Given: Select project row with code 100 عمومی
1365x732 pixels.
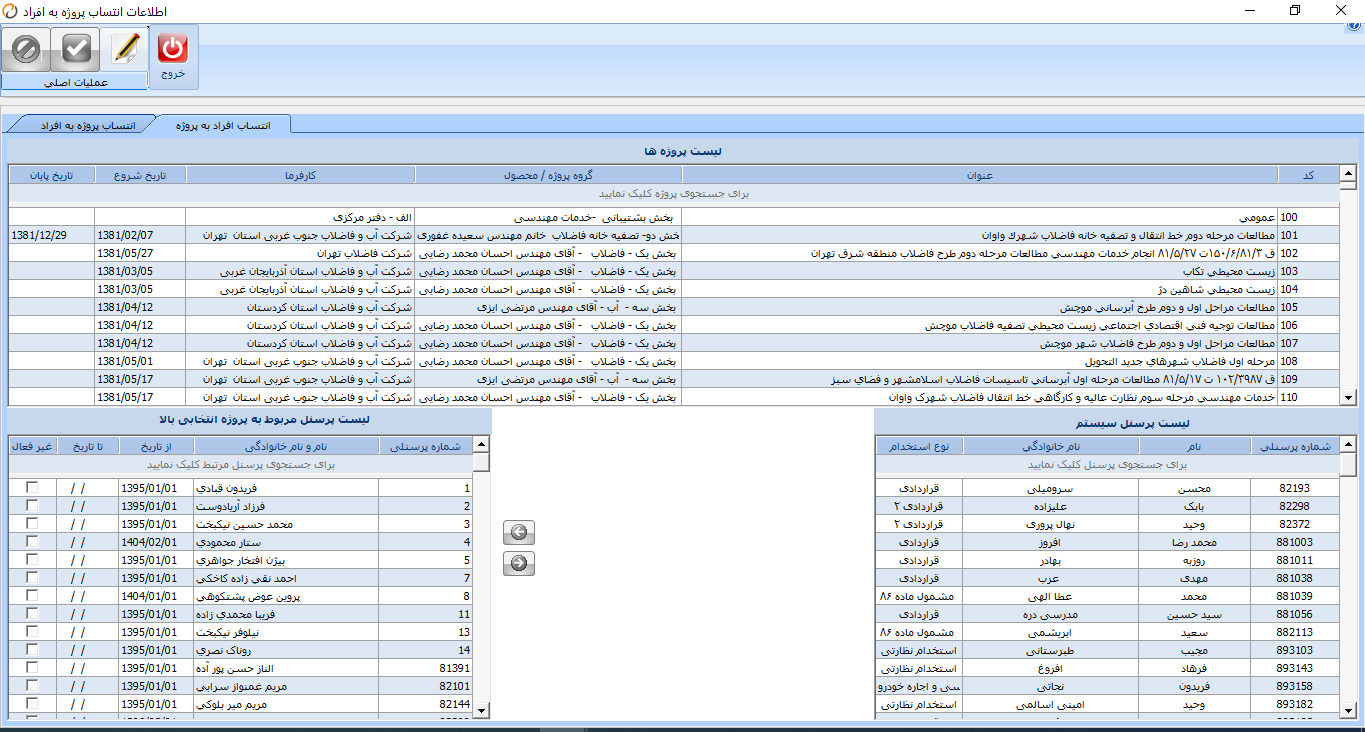Looking at the screenshot, I should (673, 217).
